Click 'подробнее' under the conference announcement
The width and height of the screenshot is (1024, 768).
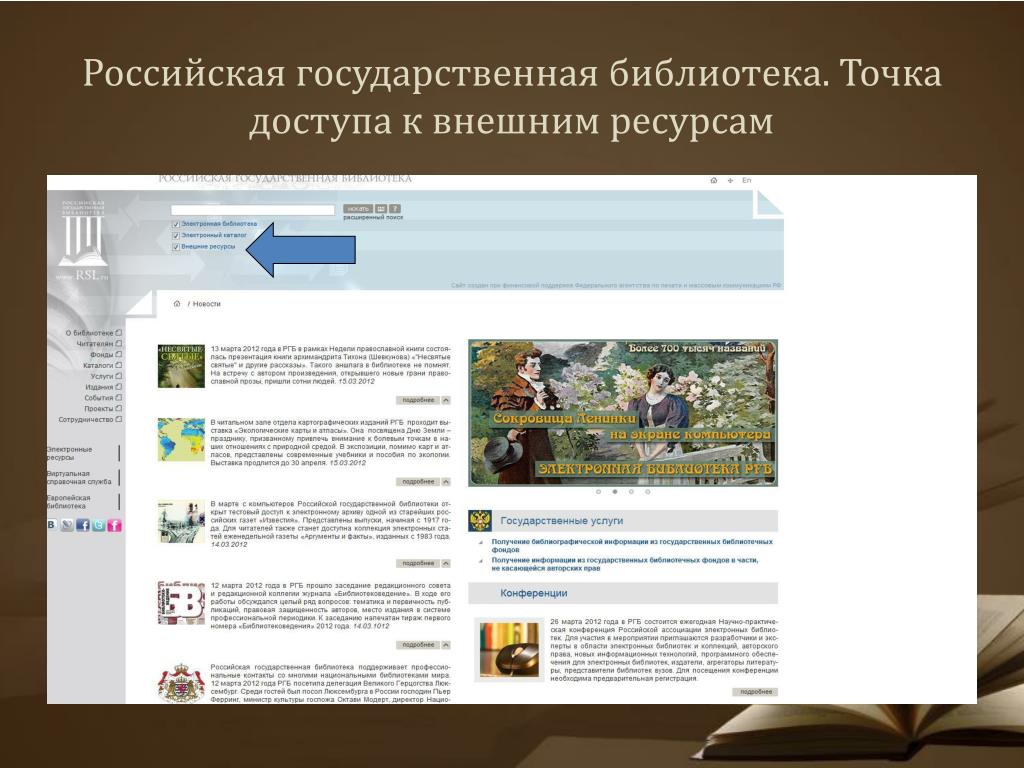(756, 692)
